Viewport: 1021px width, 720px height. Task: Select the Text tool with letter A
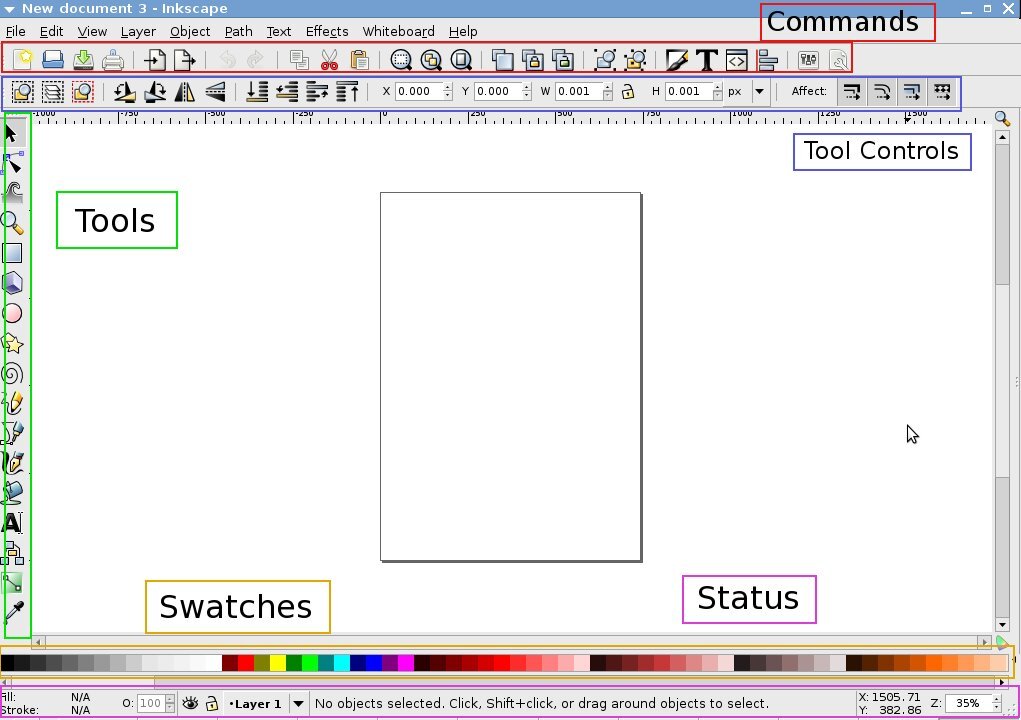12,523
